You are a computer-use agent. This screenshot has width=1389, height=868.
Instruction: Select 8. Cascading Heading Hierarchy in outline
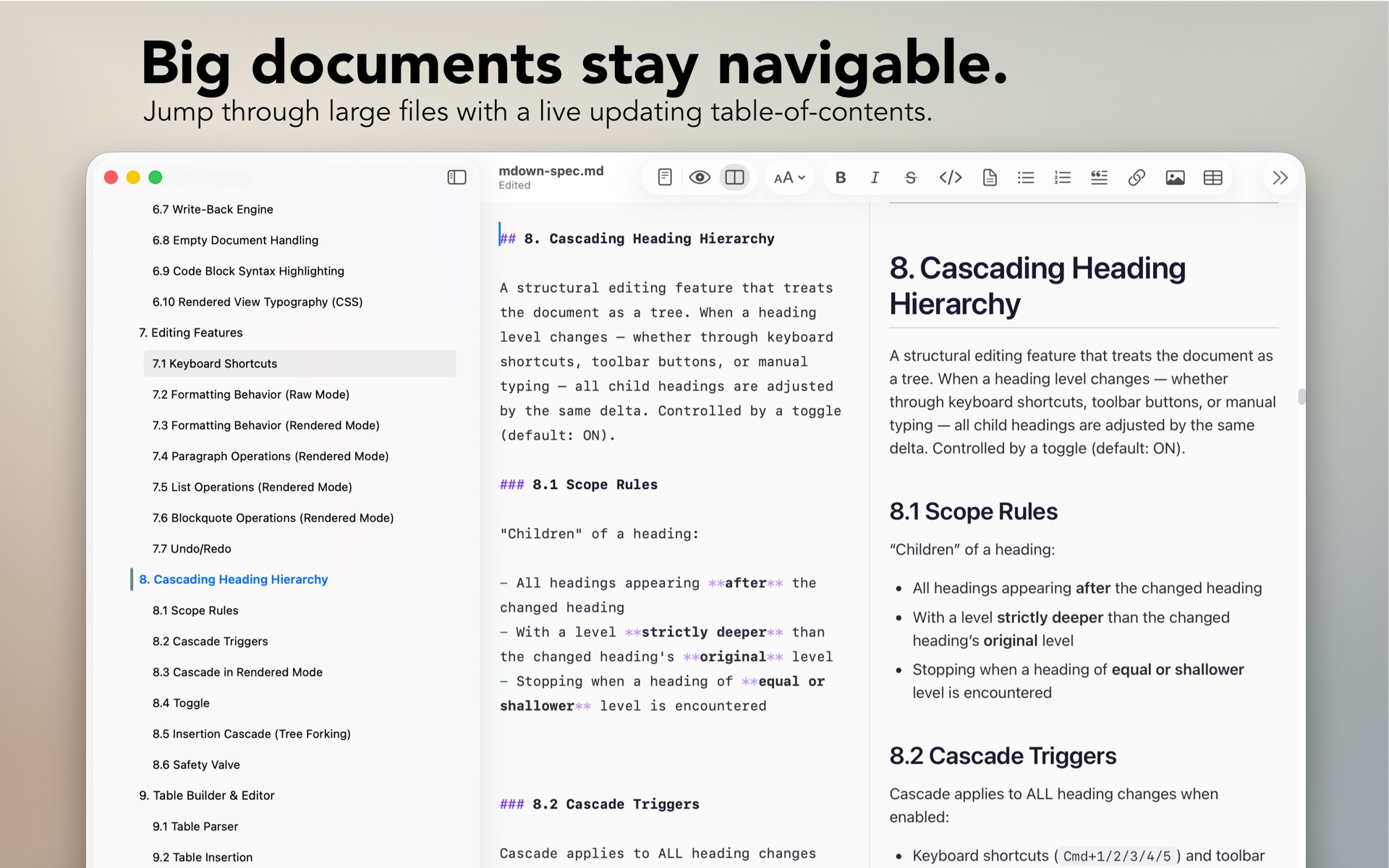coord(233,579)
